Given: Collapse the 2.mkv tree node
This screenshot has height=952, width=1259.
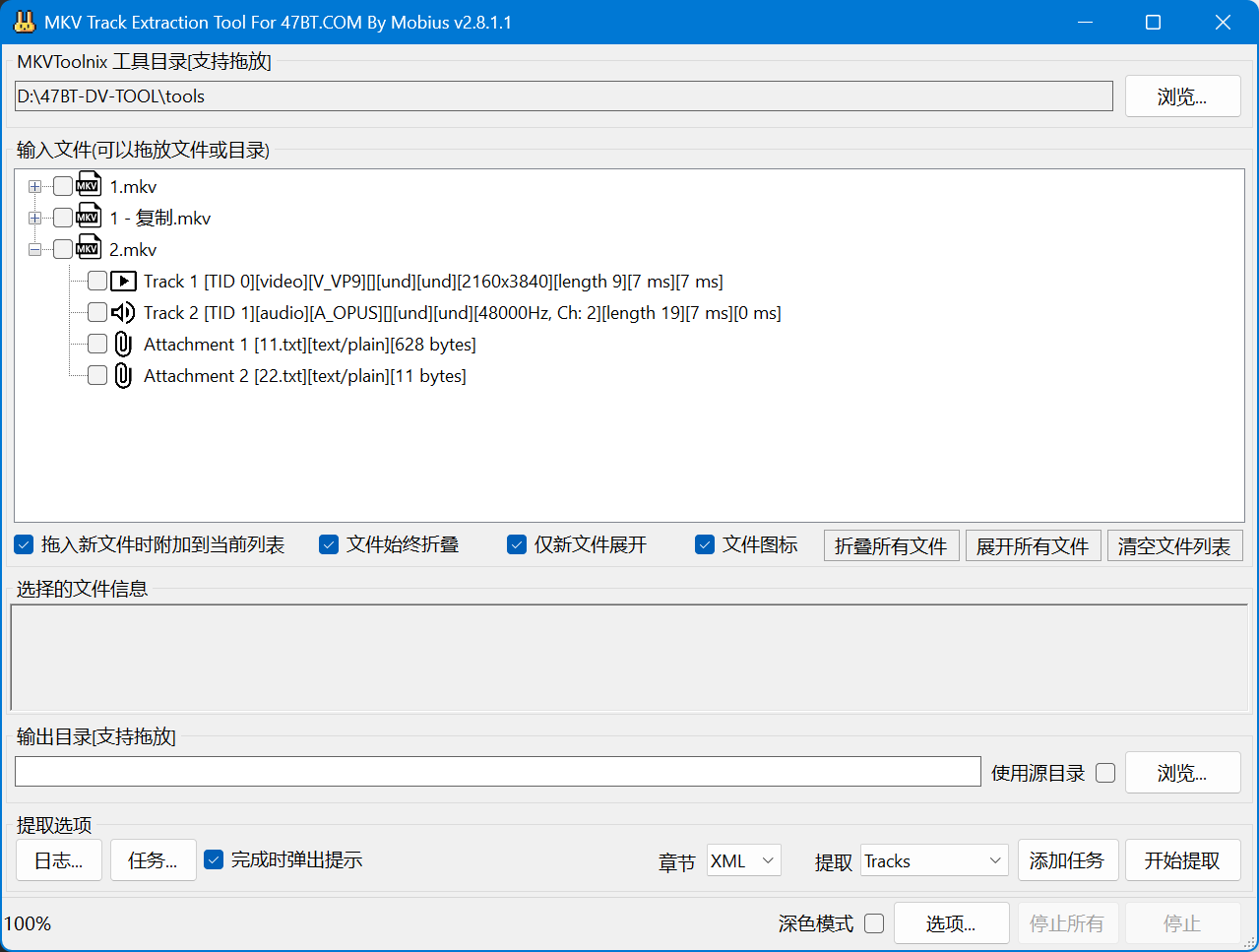Looking at the screenshot, I should coord(35,250).
